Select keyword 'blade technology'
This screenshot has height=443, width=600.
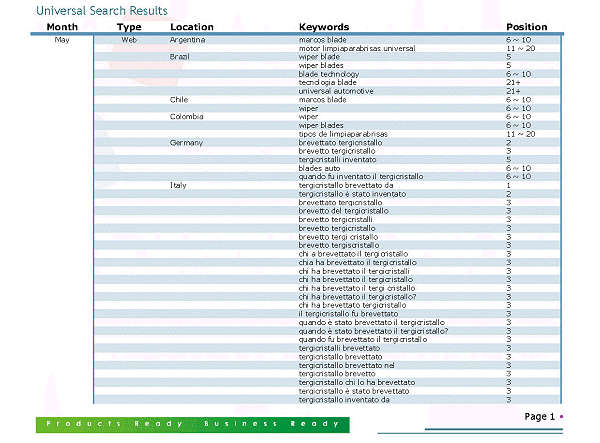pyautogui.click(x=329, y=74)
